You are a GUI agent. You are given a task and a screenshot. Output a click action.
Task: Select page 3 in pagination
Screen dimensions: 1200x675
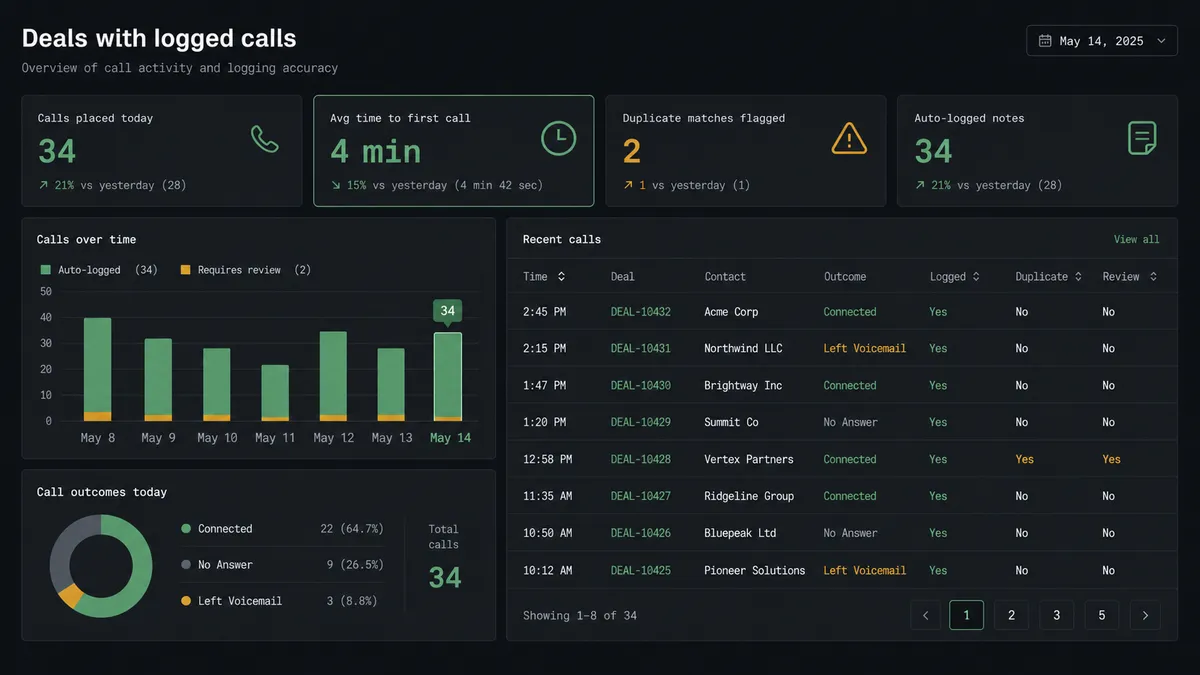[1056, 615]
